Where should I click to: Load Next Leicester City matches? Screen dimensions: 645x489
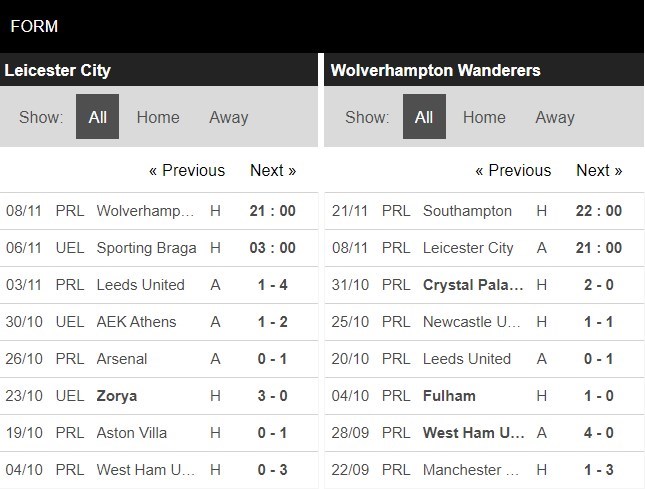[273, 170]
